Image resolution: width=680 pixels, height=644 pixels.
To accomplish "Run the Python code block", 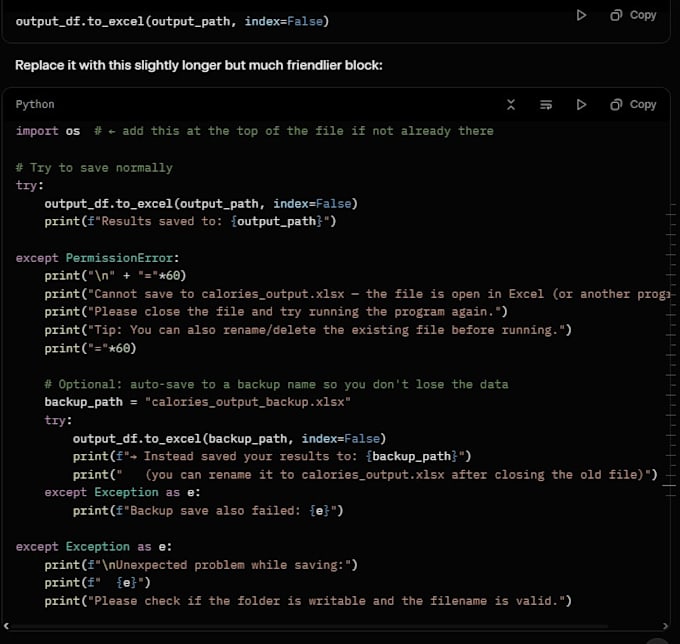I will 581,105.
